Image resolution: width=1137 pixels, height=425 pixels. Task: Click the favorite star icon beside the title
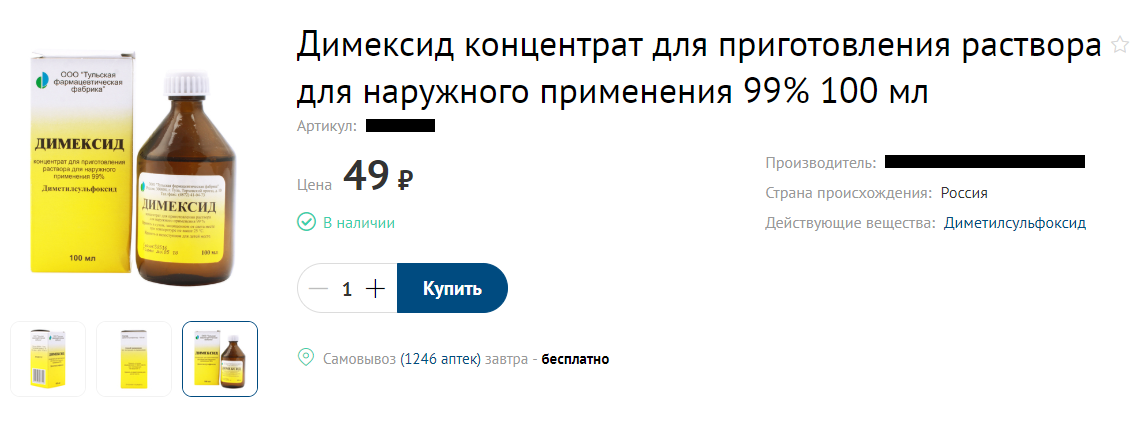coord(1120,45)
